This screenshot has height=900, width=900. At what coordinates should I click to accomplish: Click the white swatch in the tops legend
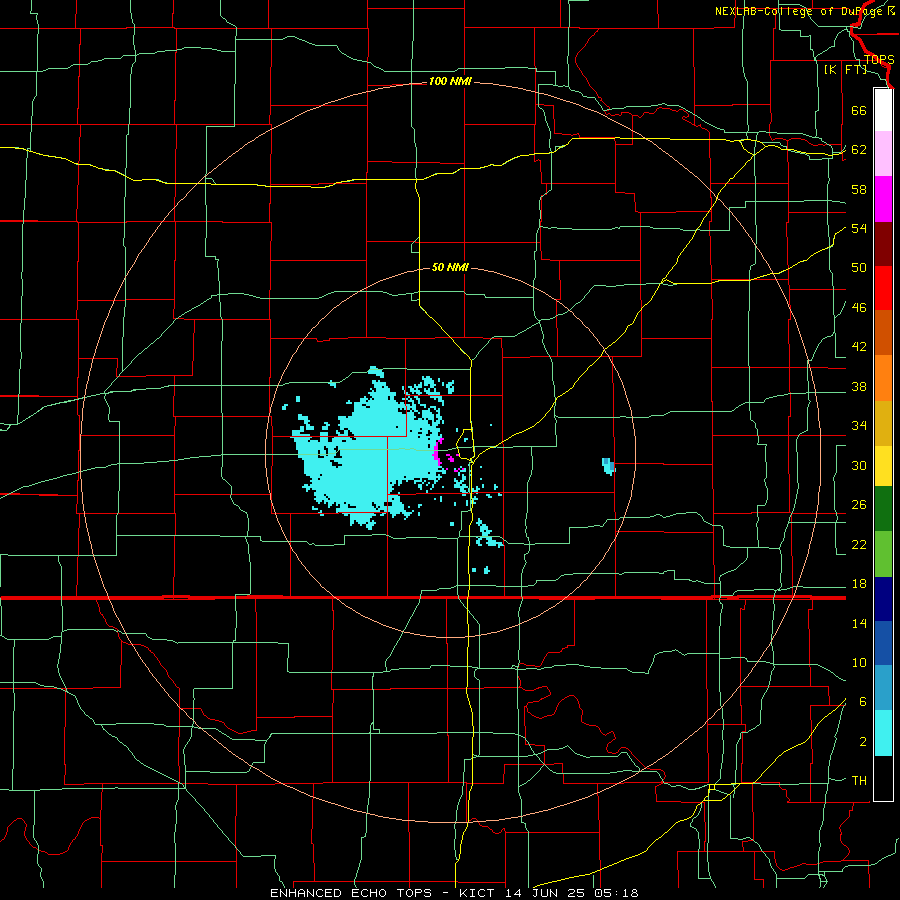883,110
